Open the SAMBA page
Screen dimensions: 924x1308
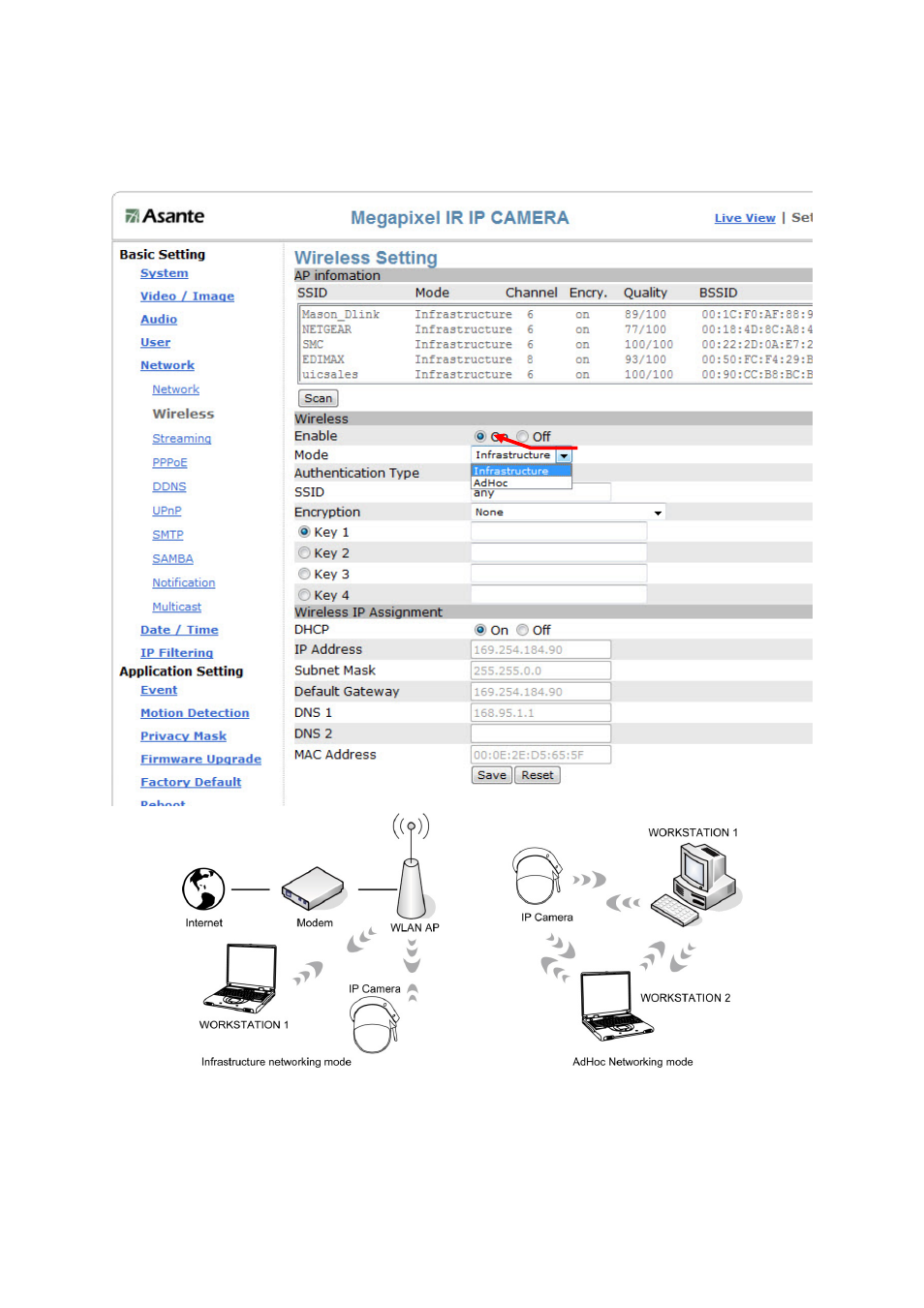click(172, 559)
